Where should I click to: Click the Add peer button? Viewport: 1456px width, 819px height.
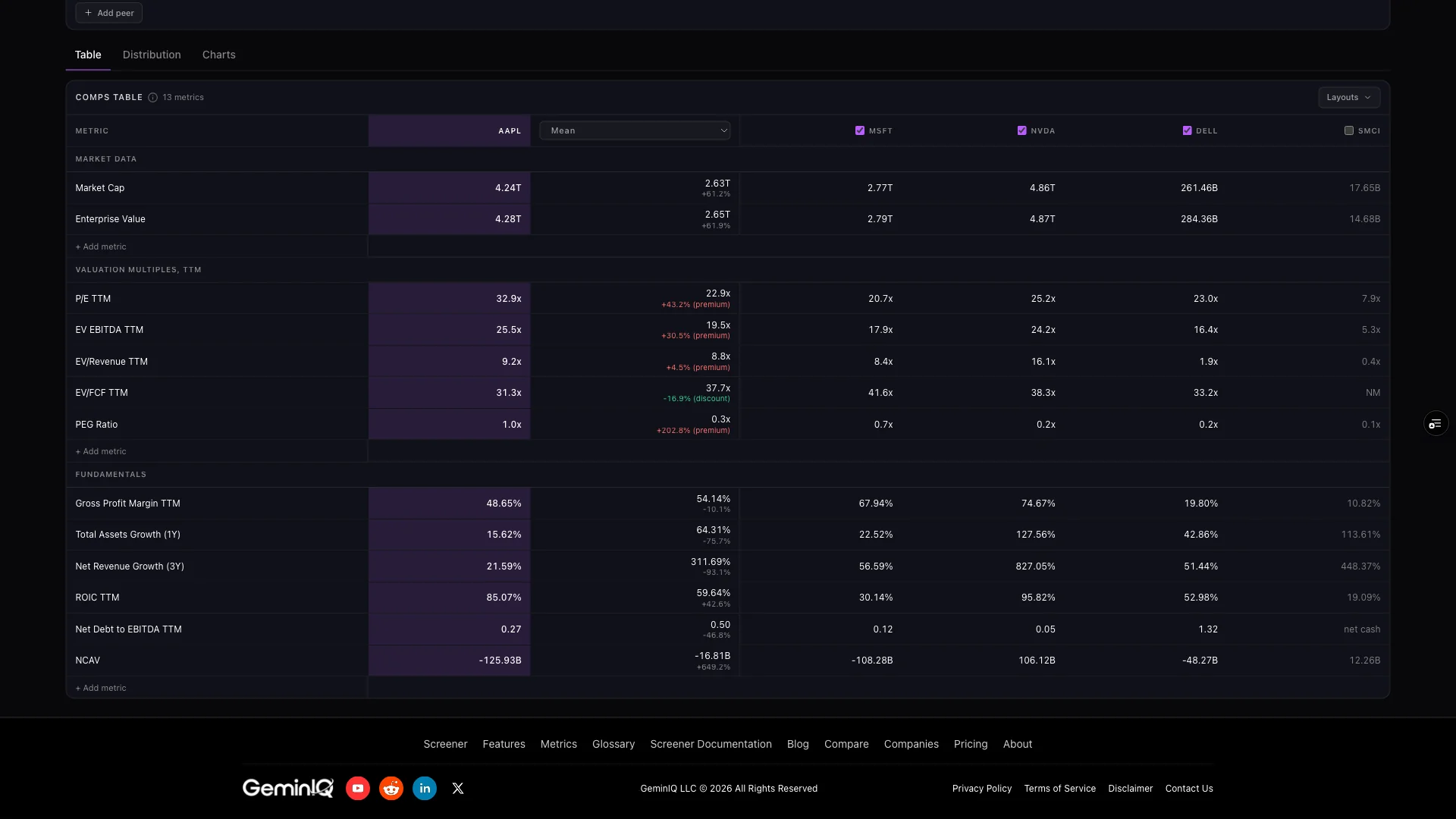pos(108,13)
